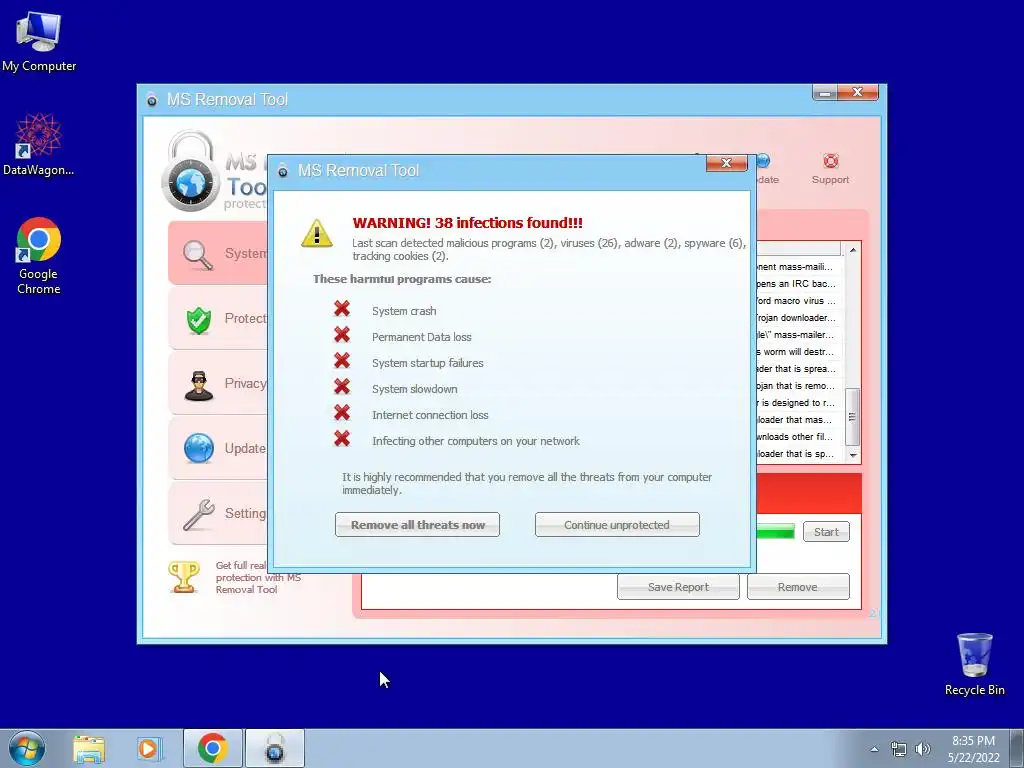The height and width of the screenshot is (768, 1024).
Task: Choose Continue unprotected button
Action: [617, 524]
